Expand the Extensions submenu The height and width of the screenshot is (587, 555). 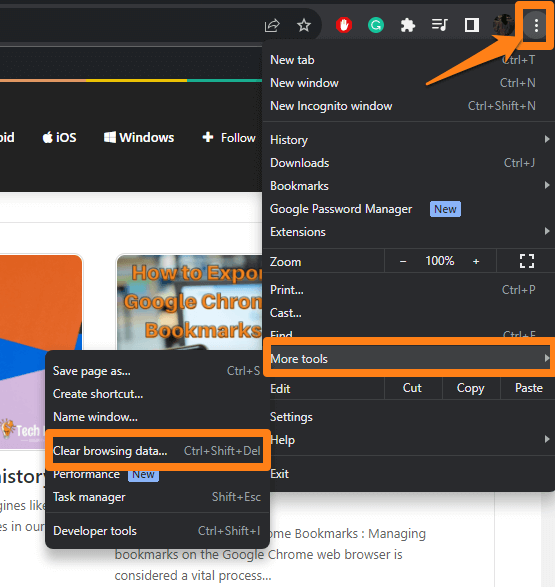point(409,232)
